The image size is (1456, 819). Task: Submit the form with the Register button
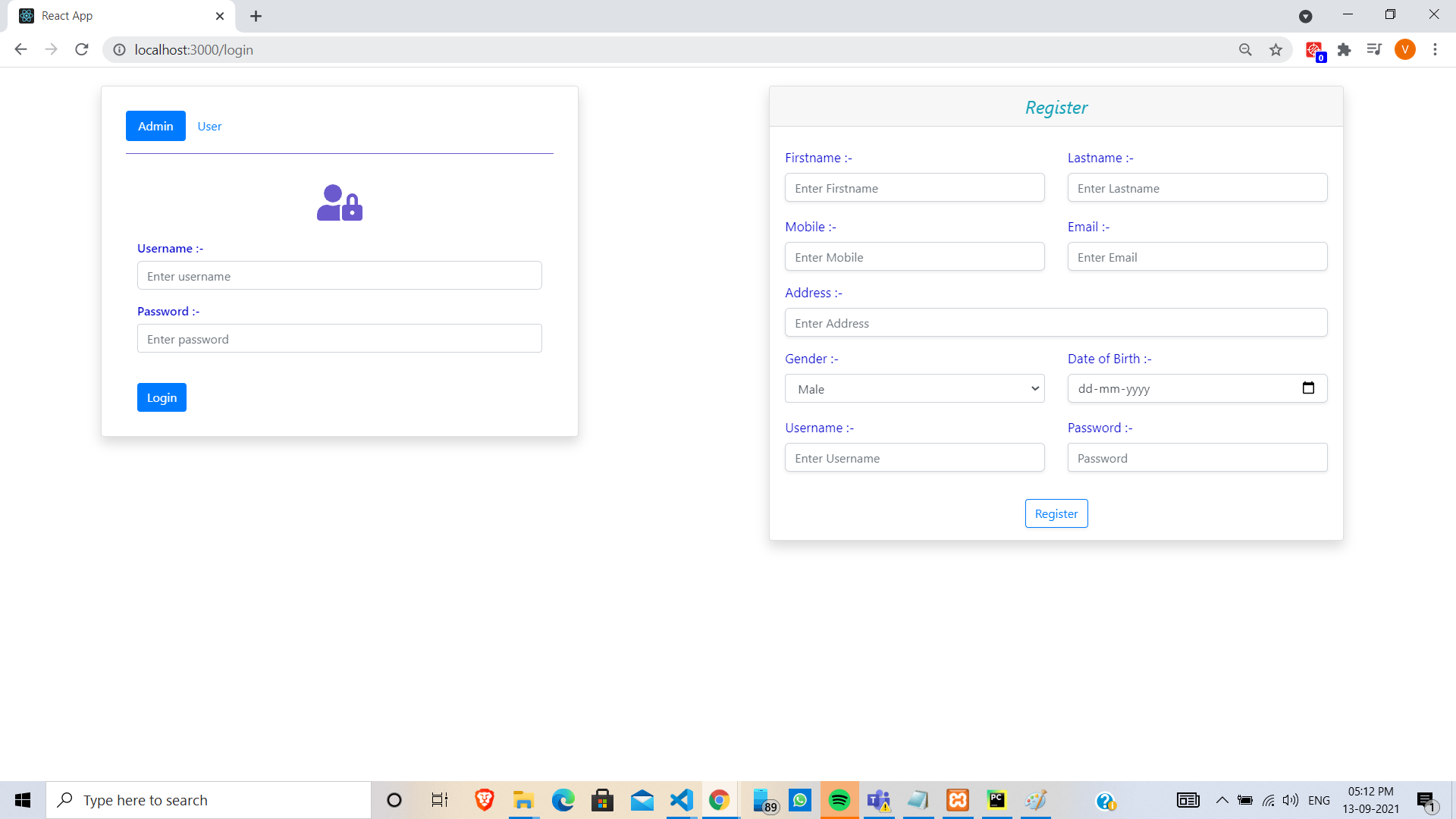tap(1056, 513)
